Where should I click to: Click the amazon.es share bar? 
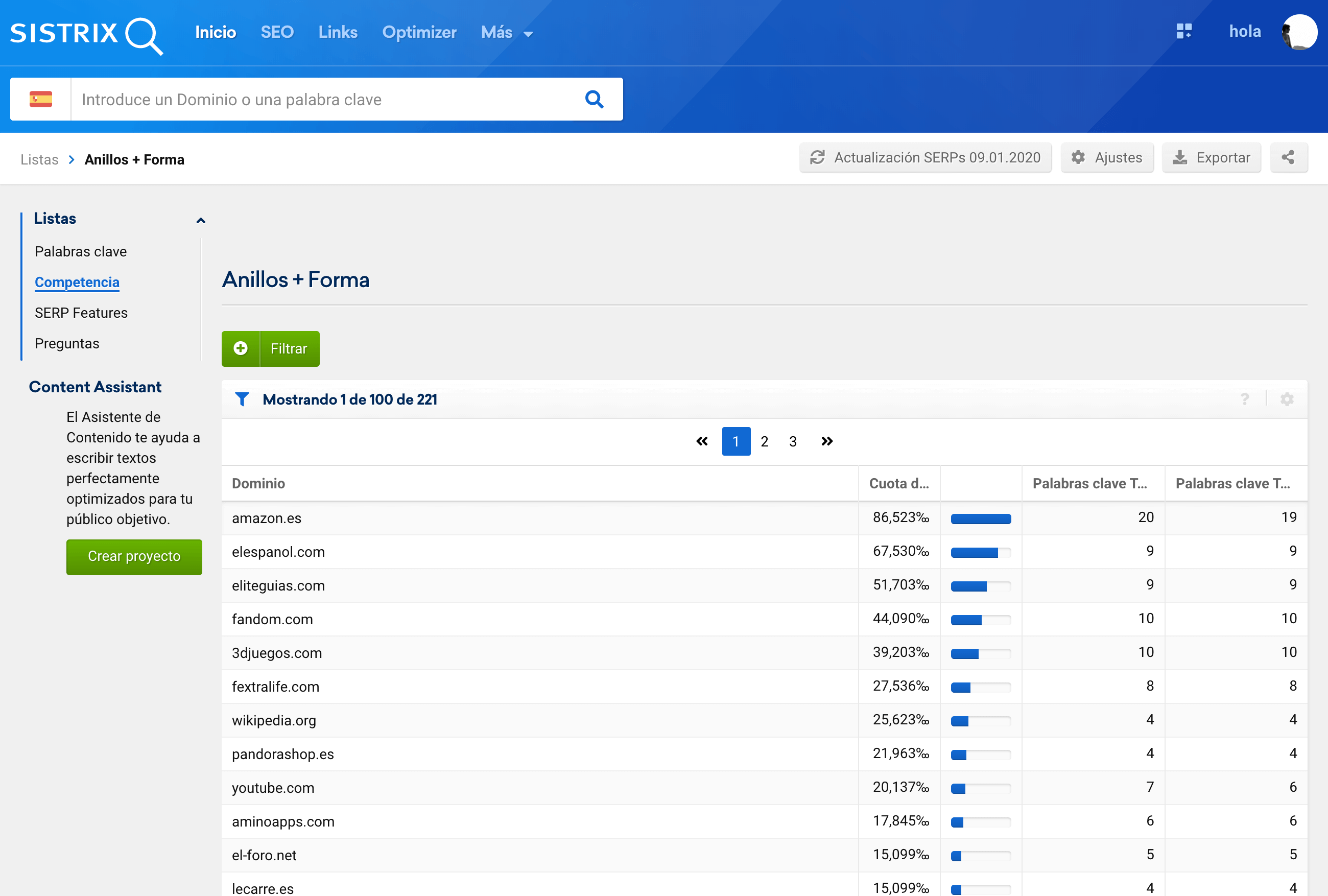[x=981, y=519]
